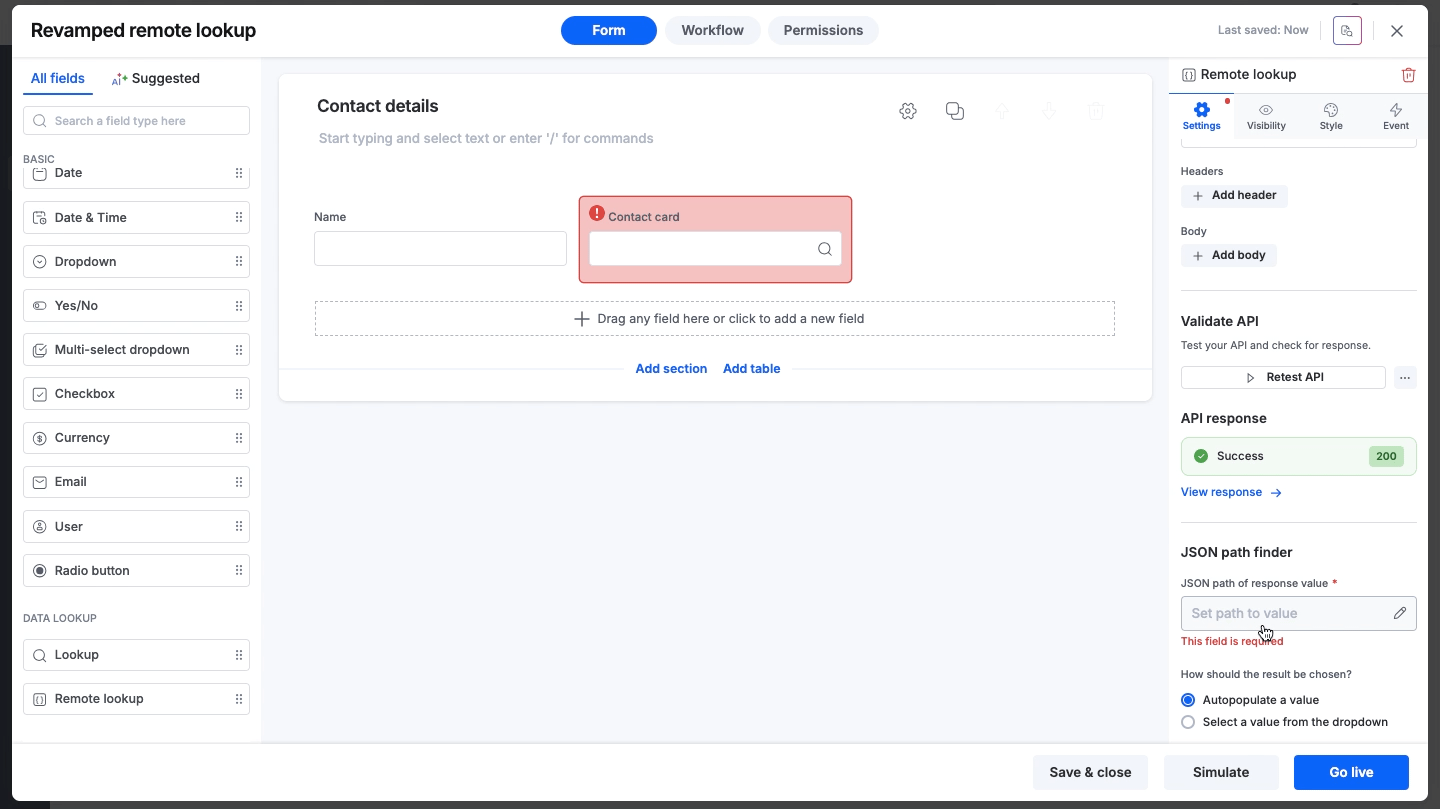Click the search icon in Contact card field
Image resolution: width=1440 pixels, height=809 pixels.
(825, 249)
